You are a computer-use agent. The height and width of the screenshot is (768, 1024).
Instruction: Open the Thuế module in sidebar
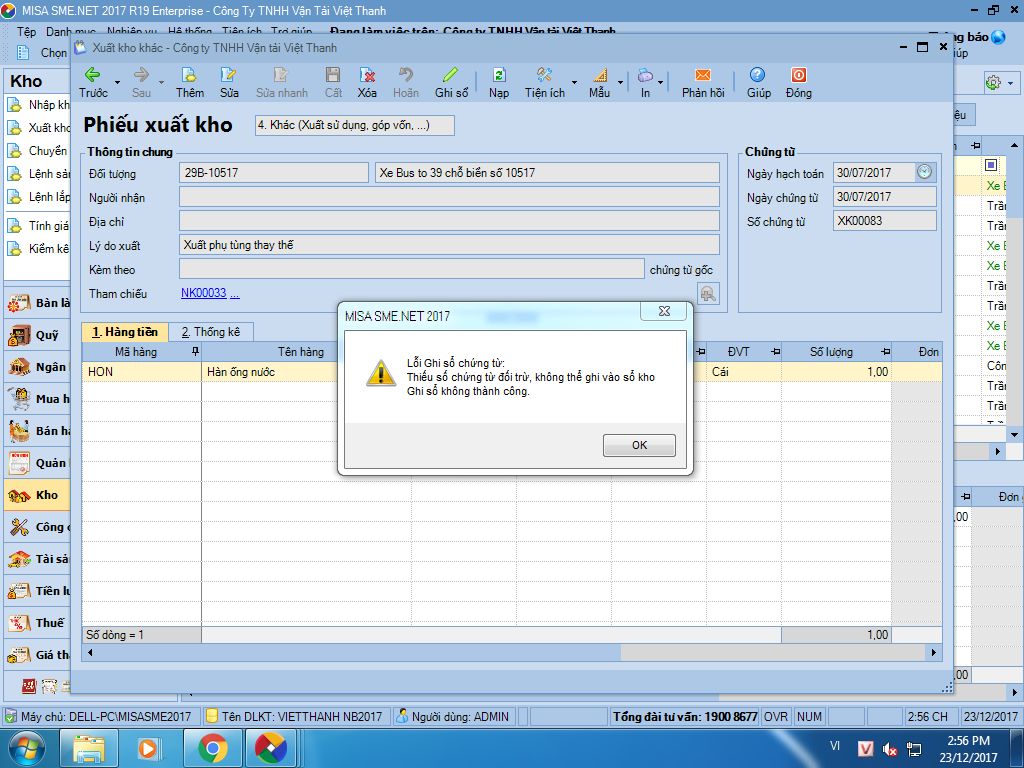37,623
